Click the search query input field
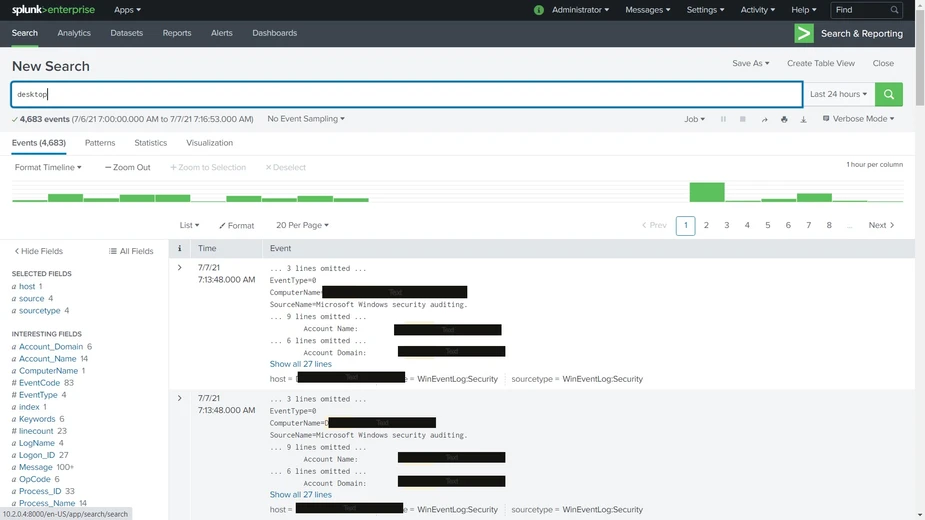 click(x=407, y=94)
